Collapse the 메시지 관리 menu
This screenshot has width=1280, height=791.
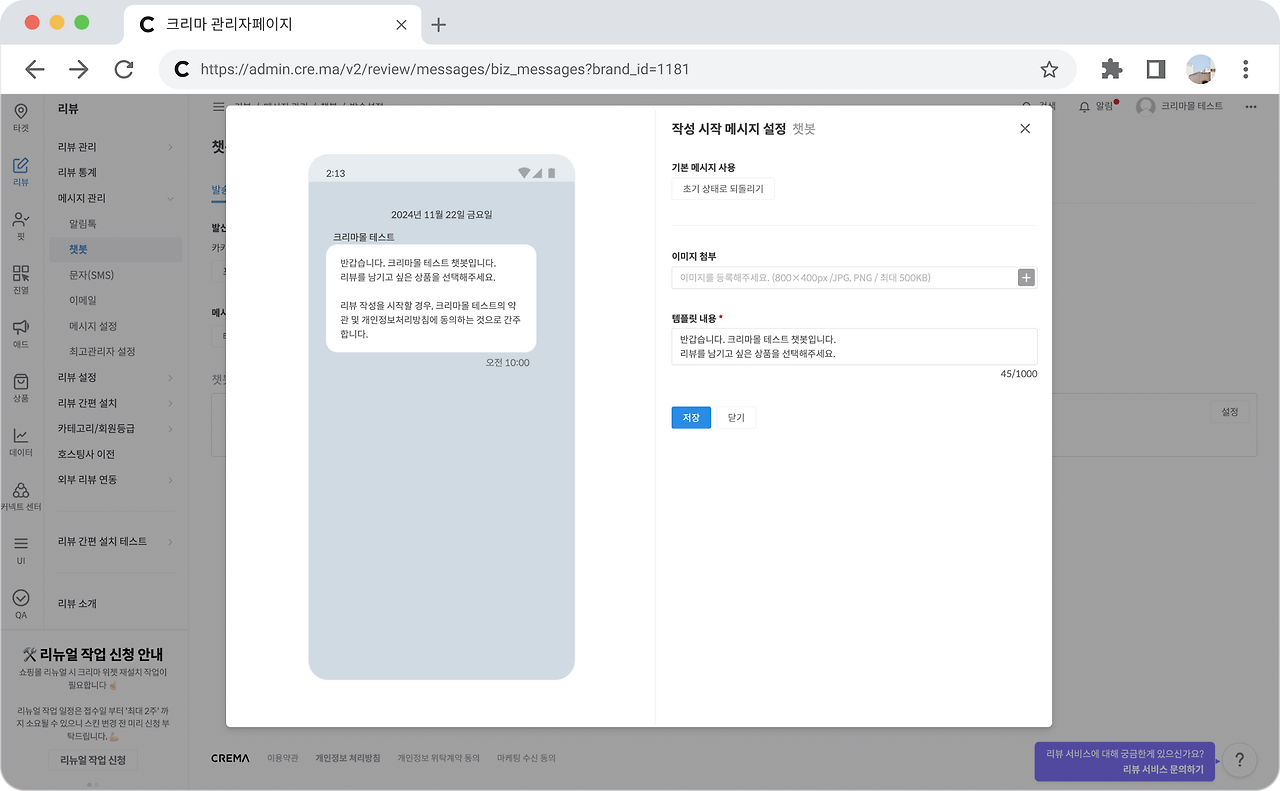pyautogui.click(x=115, y=198)
